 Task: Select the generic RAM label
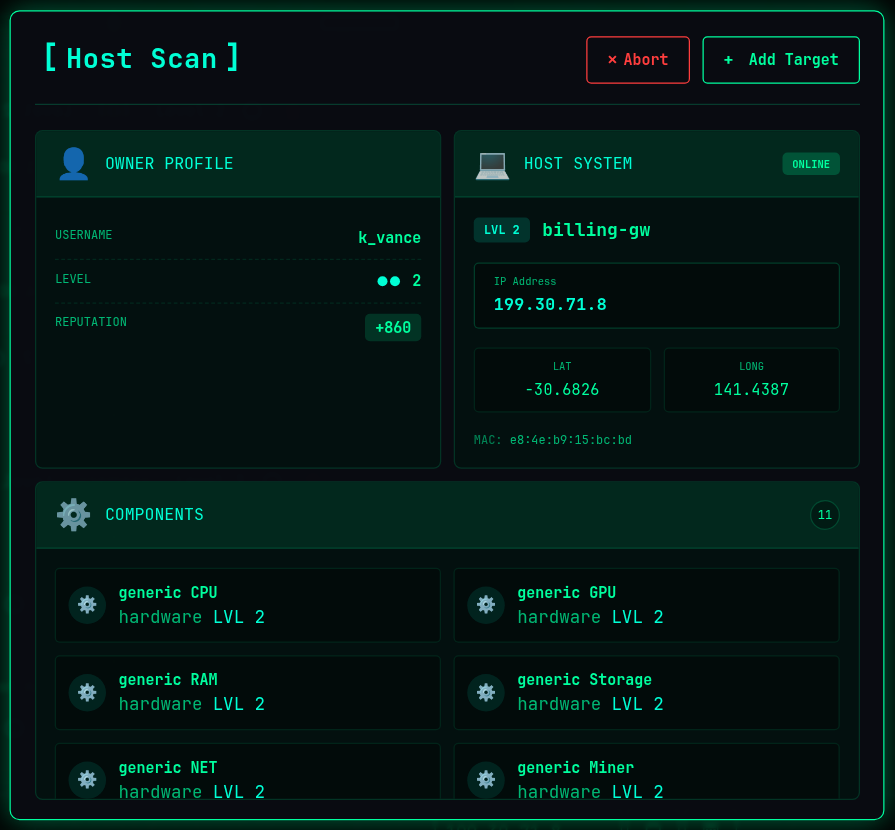(x=168, y=680)
